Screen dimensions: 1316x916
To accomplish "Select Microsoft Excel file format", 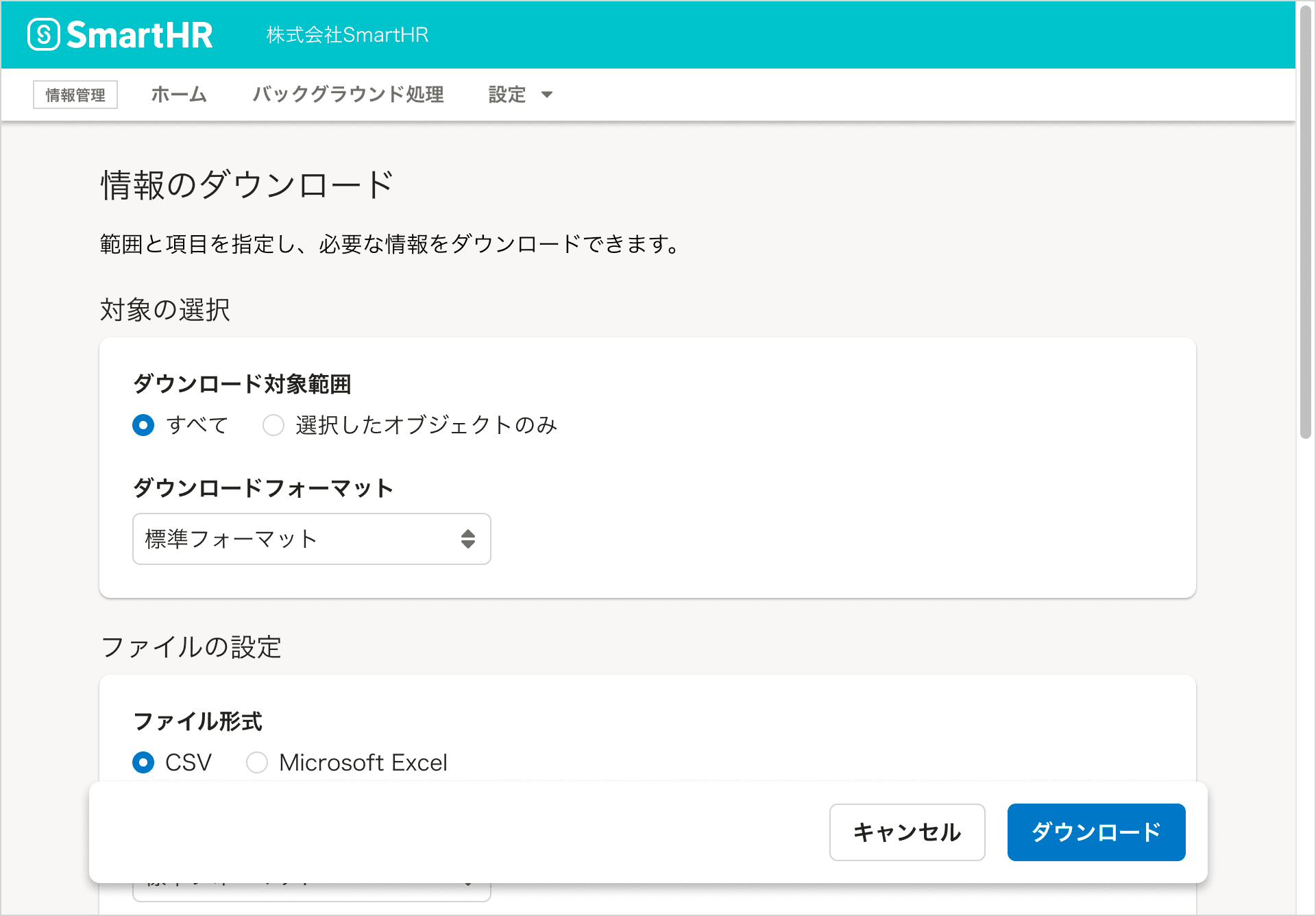I will click(256, 762).
